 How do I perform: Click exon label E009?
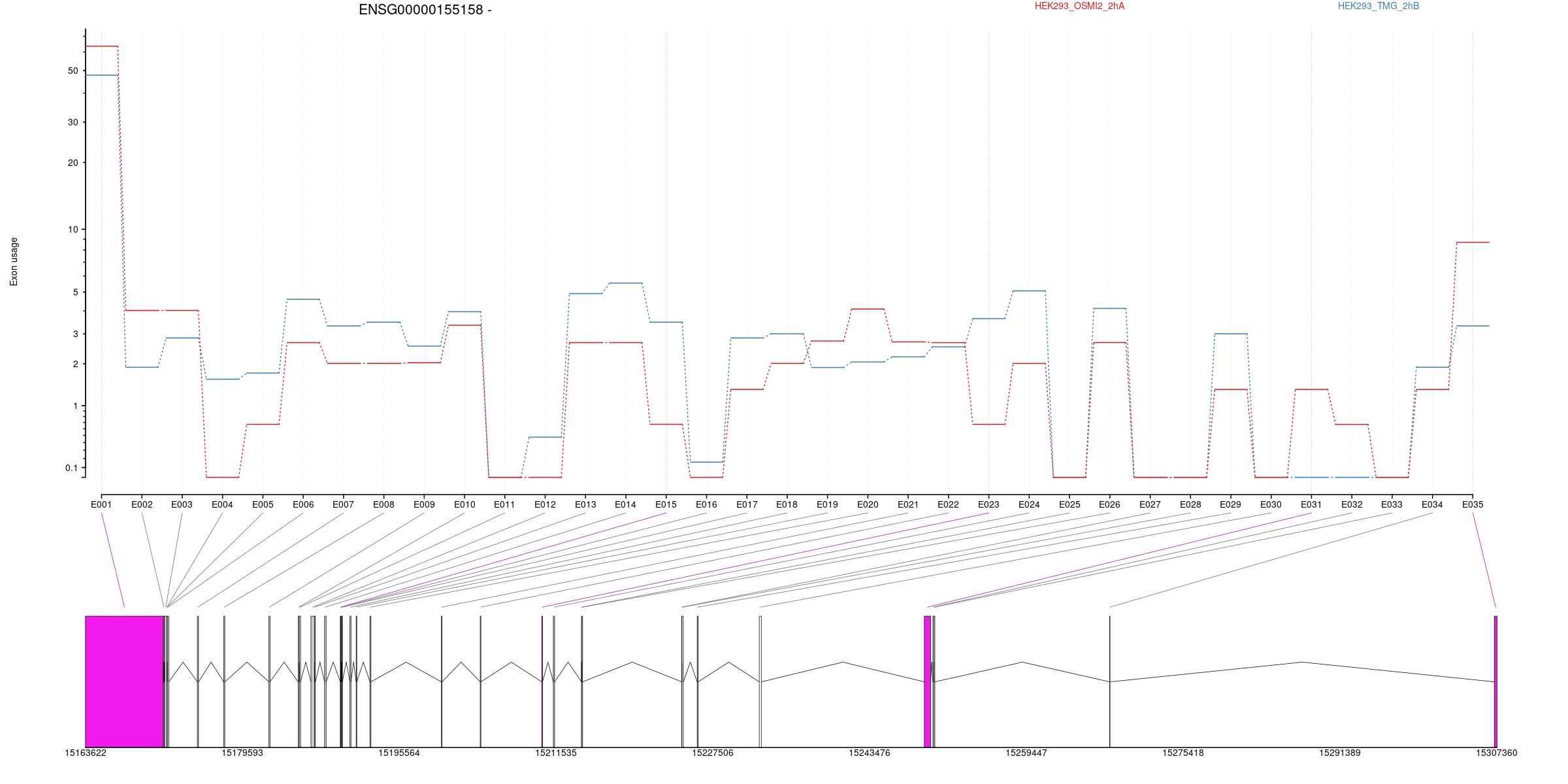[x=424, y=504]
